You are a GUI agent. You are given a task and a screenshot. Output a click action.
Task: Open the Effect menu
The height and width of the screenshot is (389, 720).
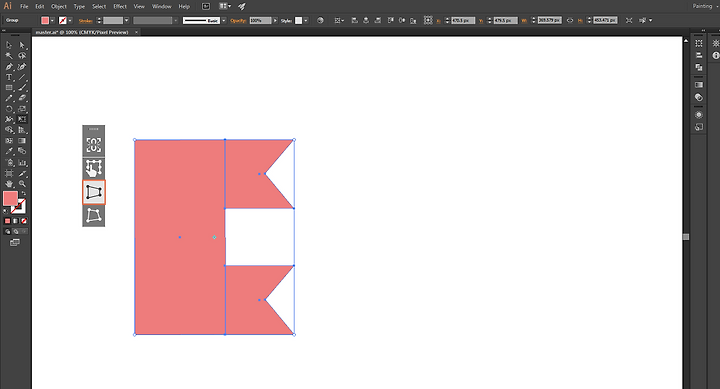(x=120, y=6)
